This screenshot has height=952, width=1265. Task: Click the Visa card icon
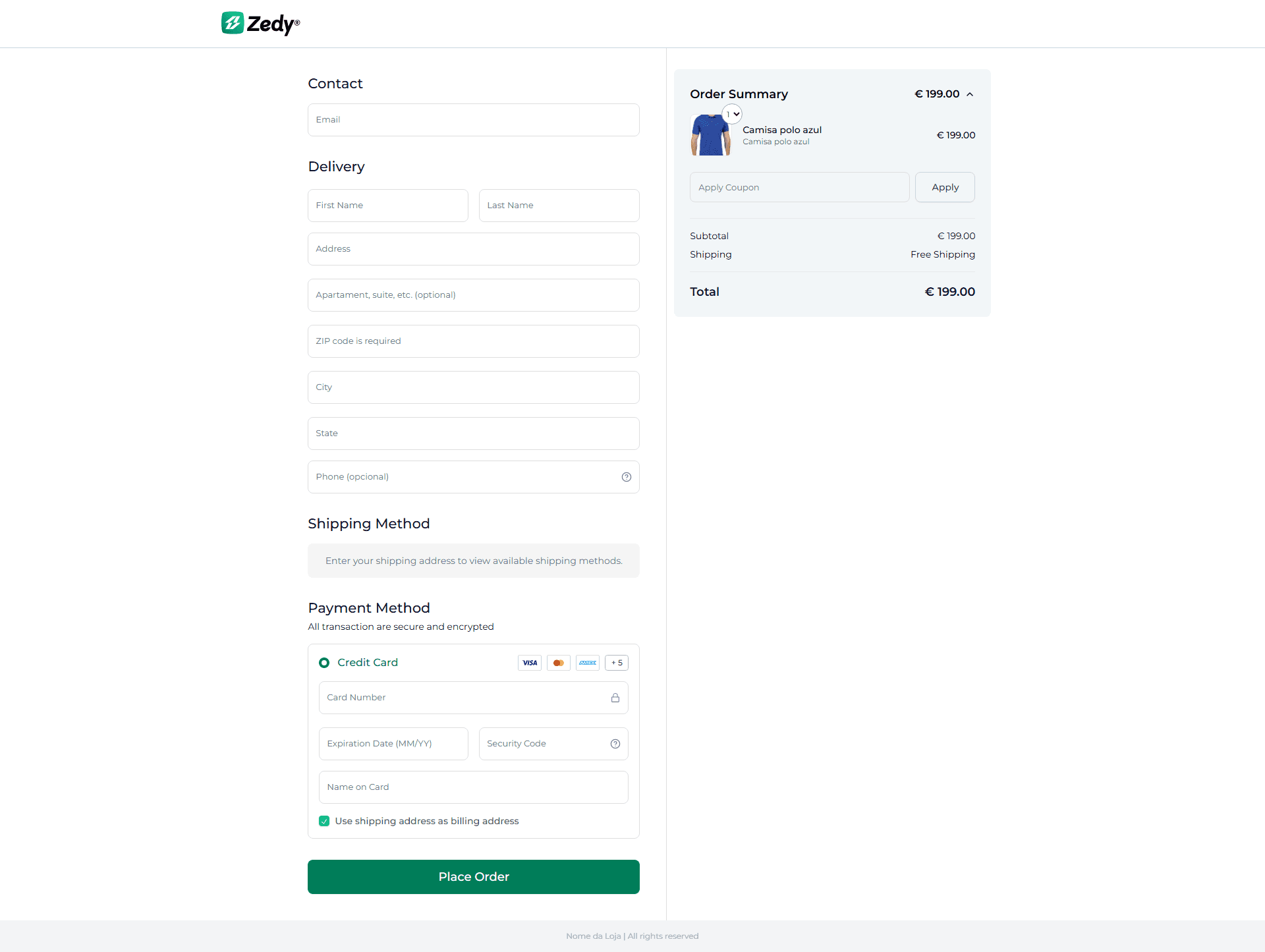(x=530, y=663)
